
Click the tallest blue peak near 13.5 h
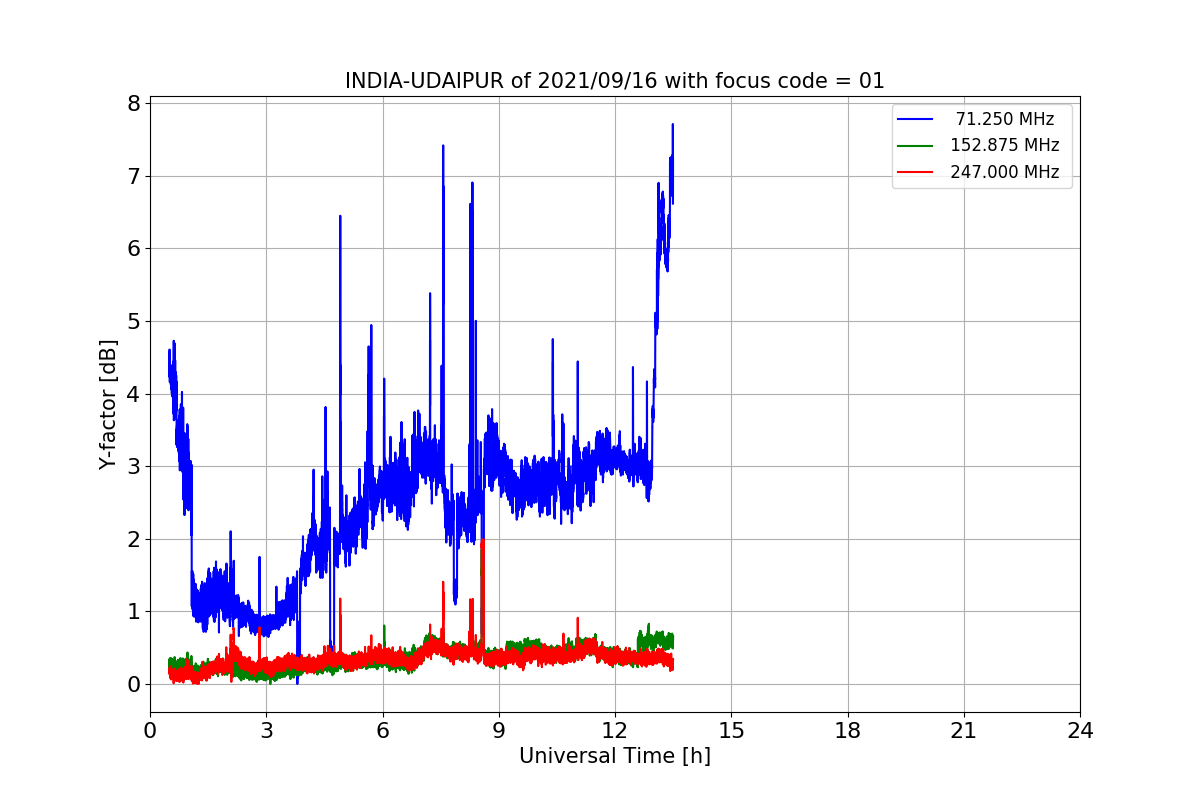point(672,125)
